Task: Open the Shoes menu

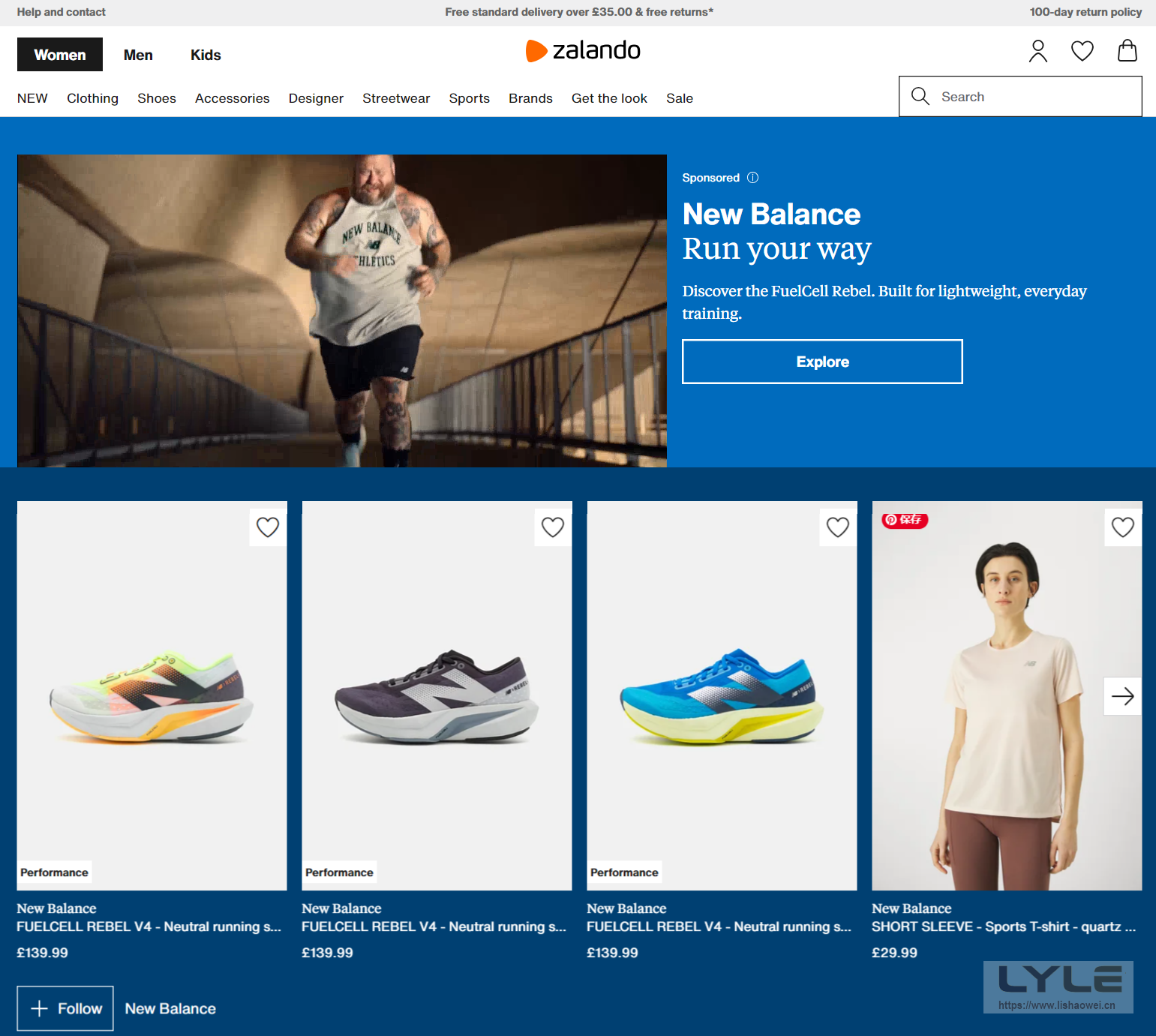Action: pos(157,98)
